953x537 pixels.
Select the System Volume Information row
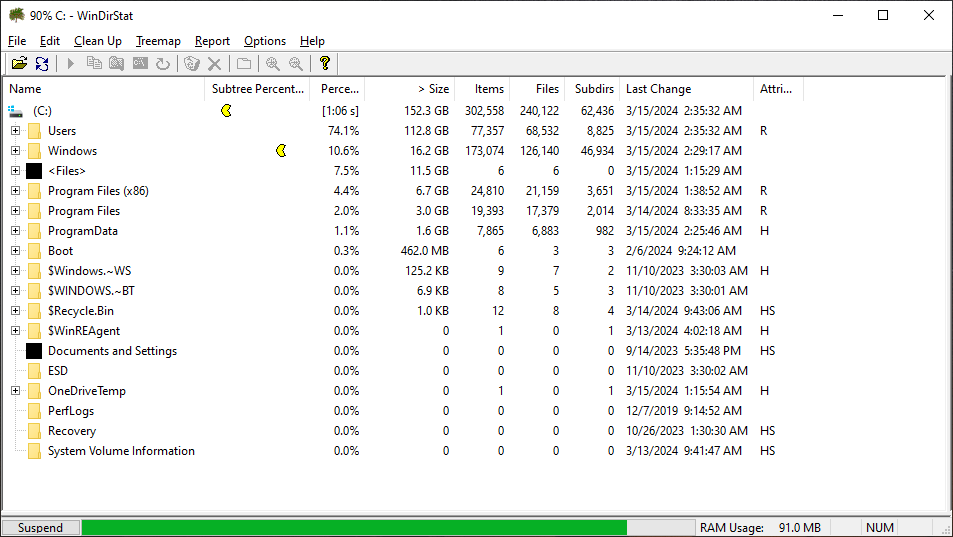122,451
